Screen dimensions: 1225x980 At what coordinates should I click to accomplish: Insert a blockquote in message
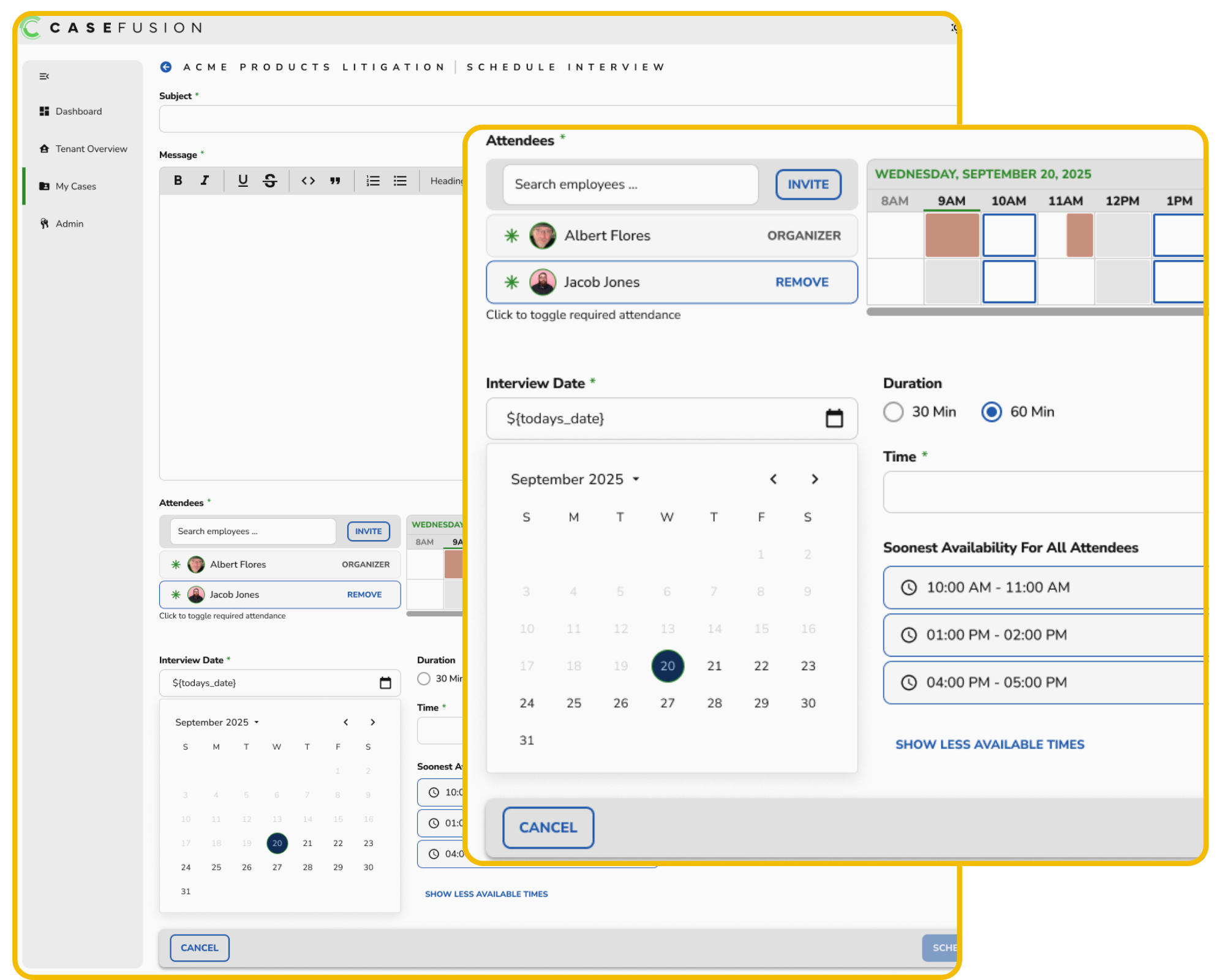click(x=335, y=180)
